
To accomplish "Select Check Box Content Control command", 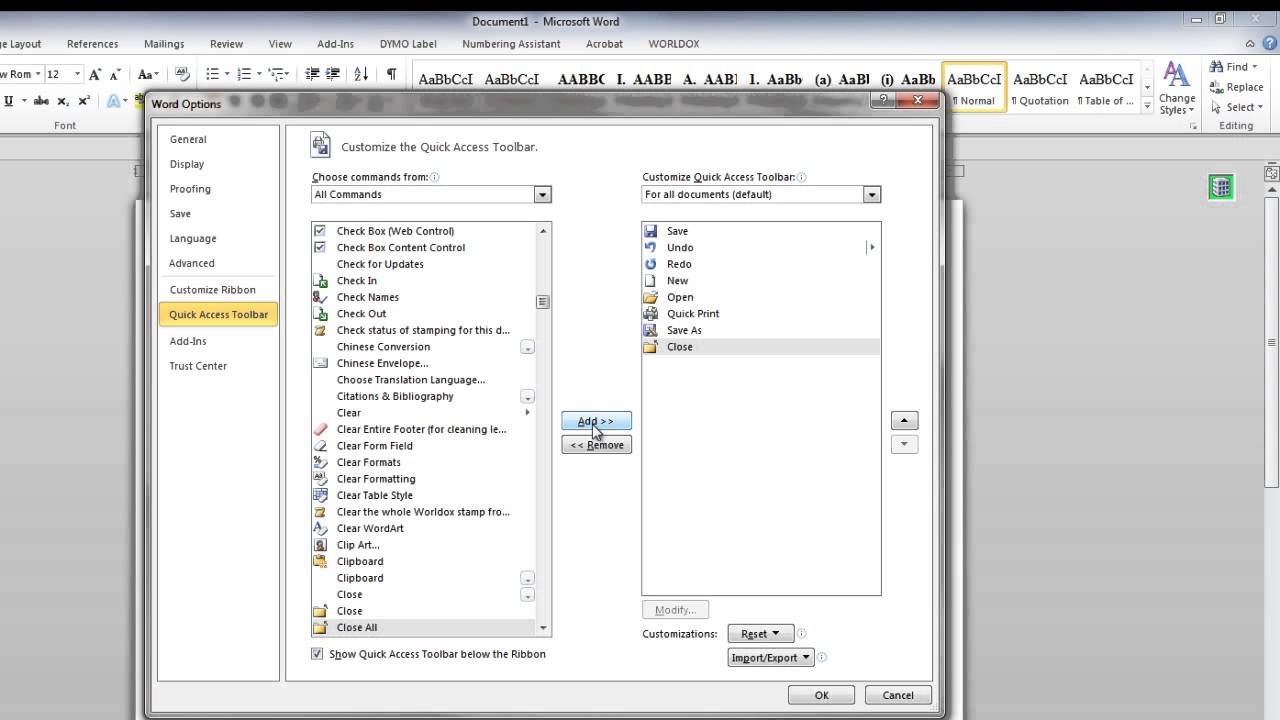I will click(400, 248).
